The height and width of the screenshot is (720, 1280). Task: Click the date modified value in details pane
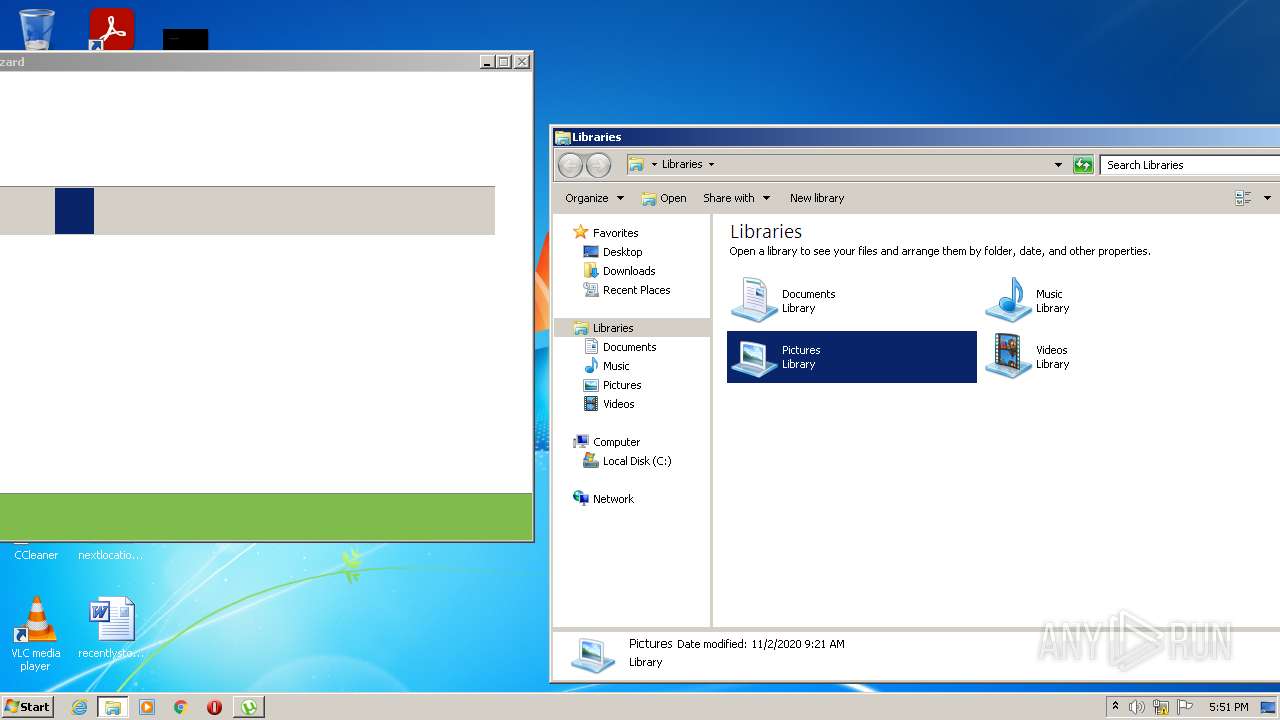(799, 644)
